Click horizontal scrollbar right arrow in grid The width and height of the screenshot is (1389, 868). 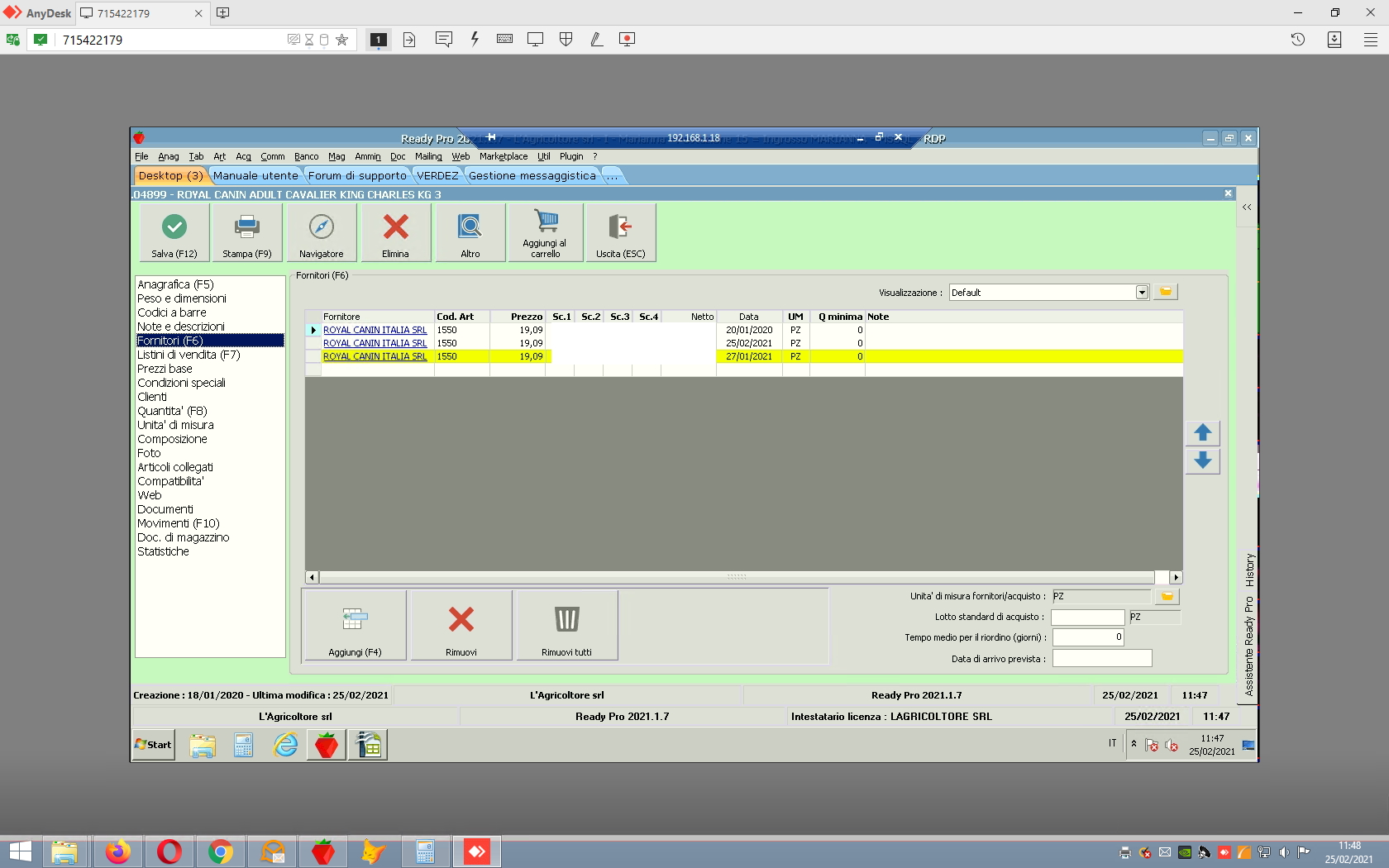[x=1176, y=577]
